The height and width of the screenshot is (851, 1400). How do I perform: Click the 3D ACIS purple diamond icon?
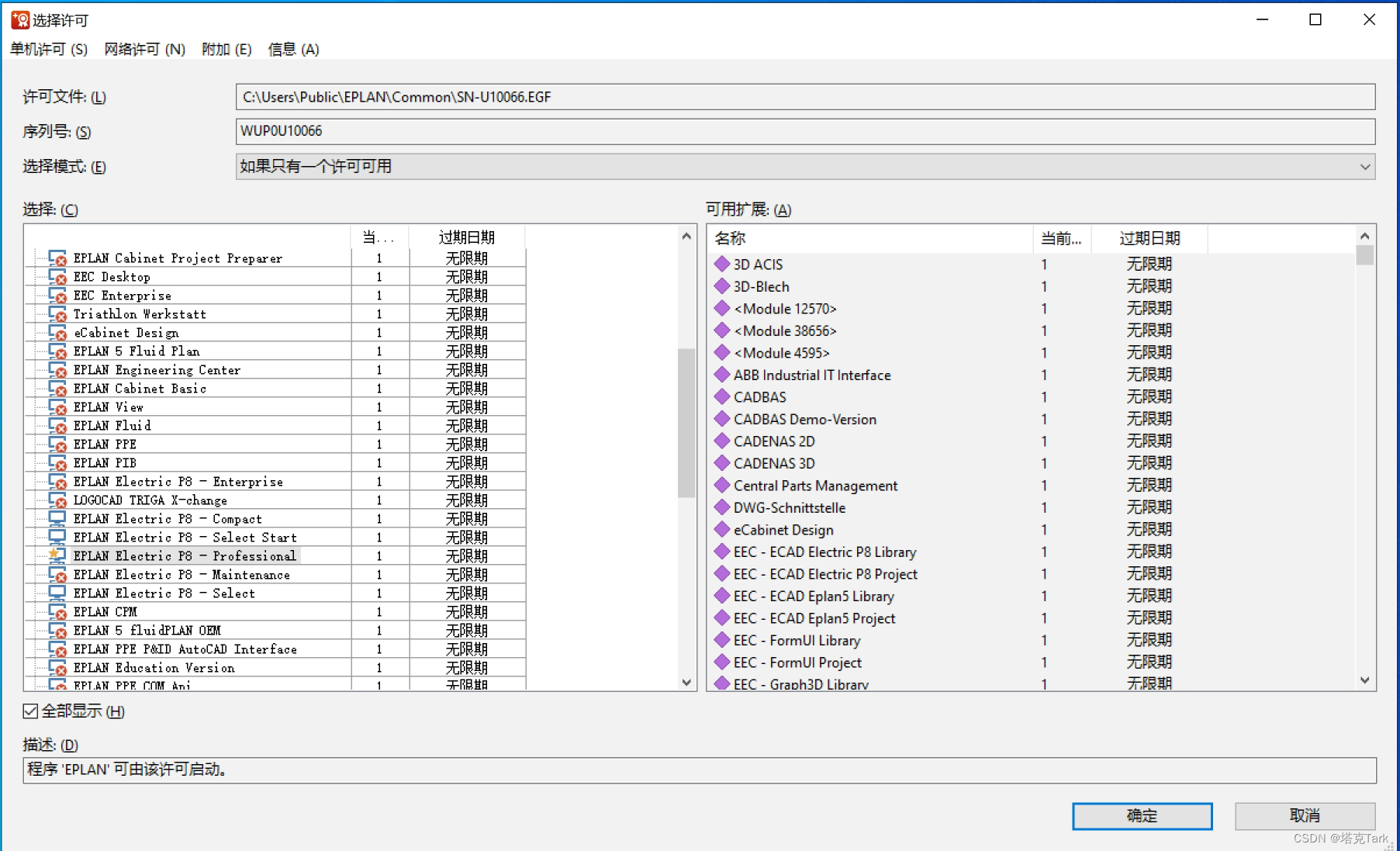click(x=722, y=264)
